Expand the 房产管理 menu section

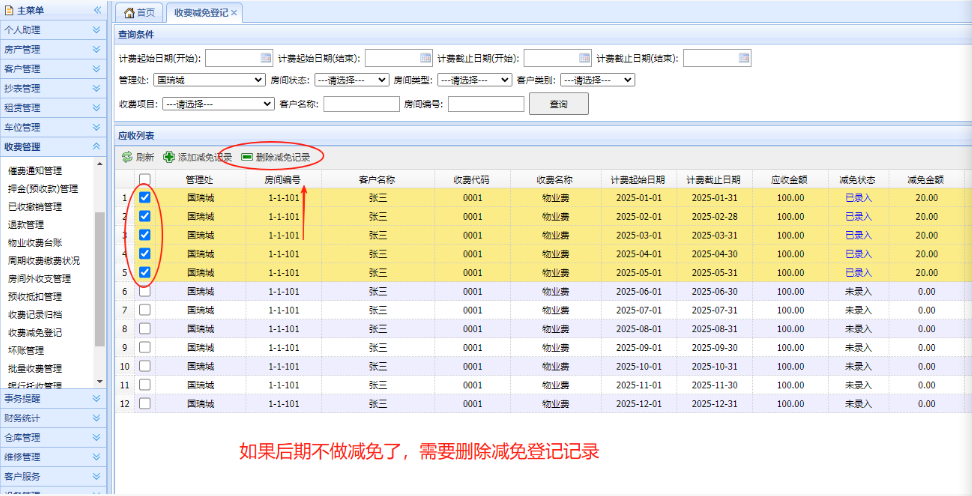coord(53,49)
